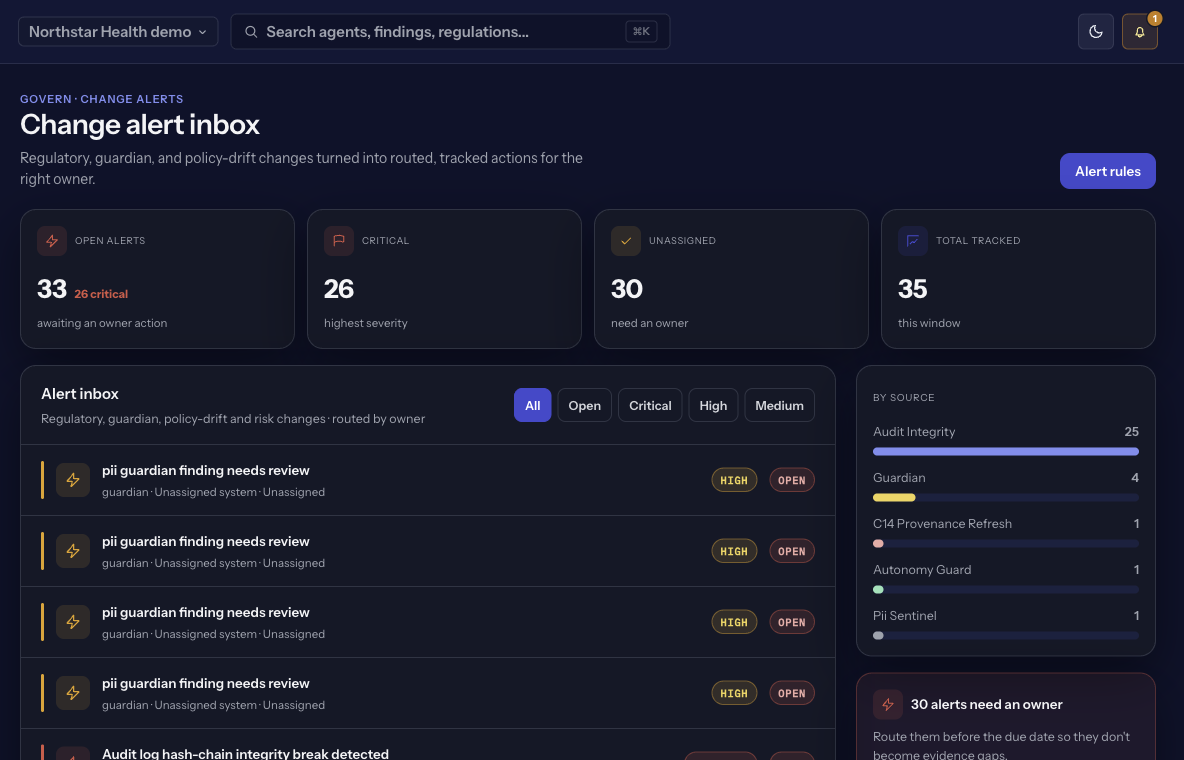Open notifications bell icon
Screen dimensions: 1184x760
[x=1139, y=32]
